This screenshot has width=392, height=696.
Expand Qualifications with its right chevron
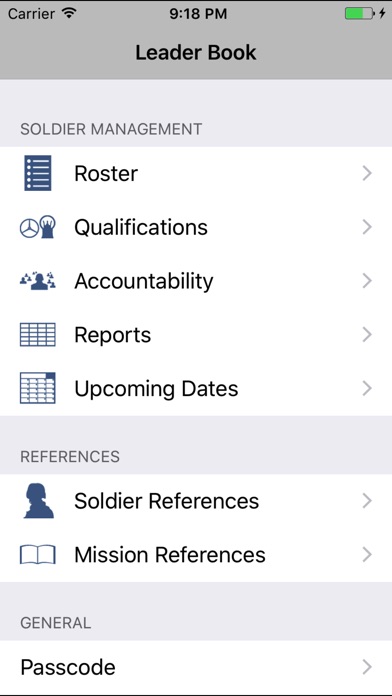(x=367, y=227)
